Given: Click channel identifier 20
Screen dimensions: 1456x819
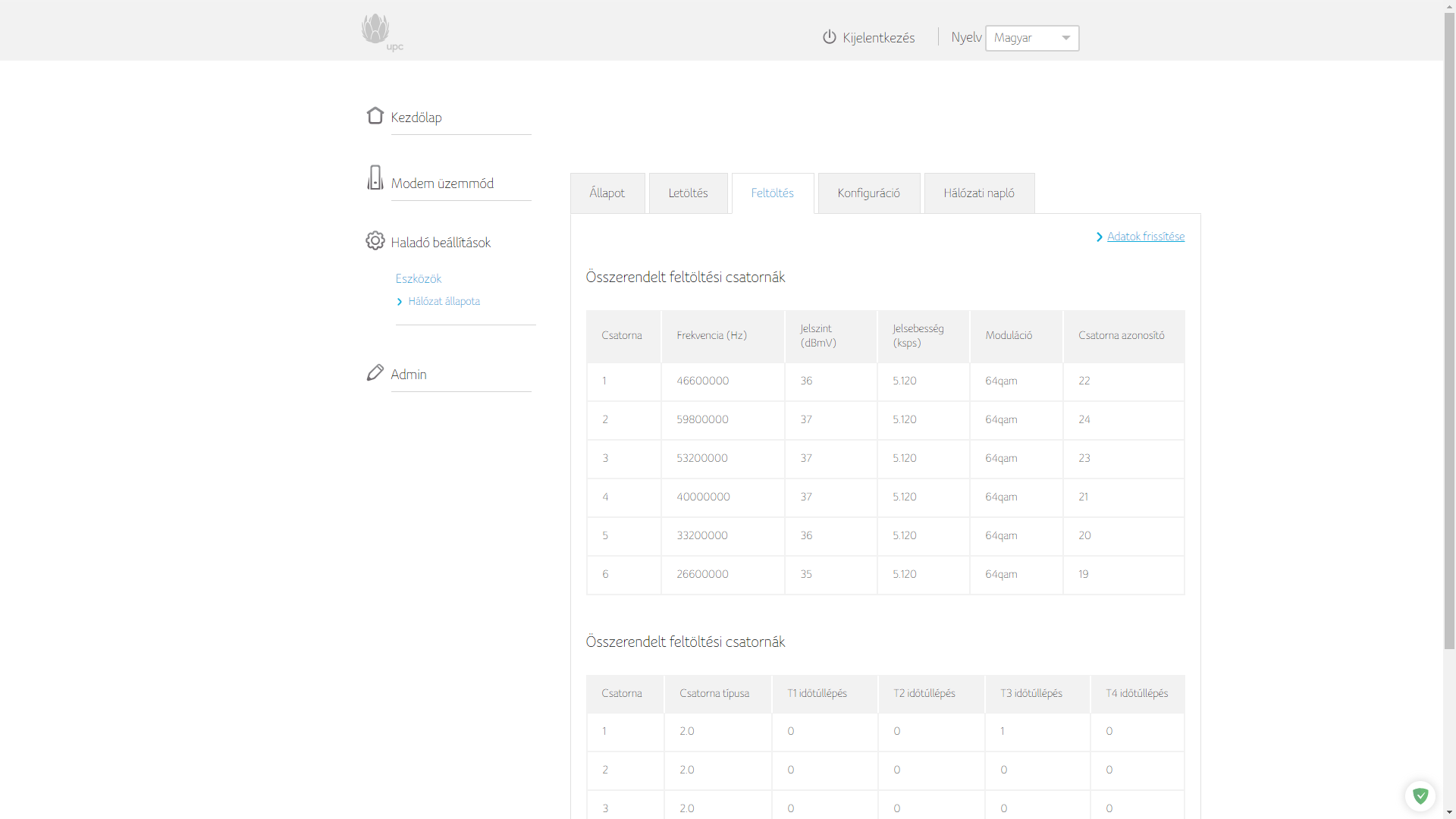Looking at the screenshot, I should pos(1084,535).
